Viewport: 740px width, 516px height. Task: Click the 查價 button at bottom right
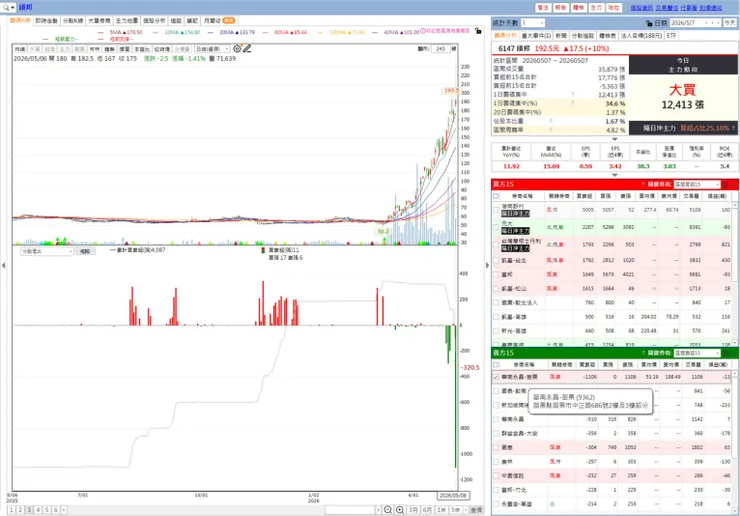(x=476, y=510)
